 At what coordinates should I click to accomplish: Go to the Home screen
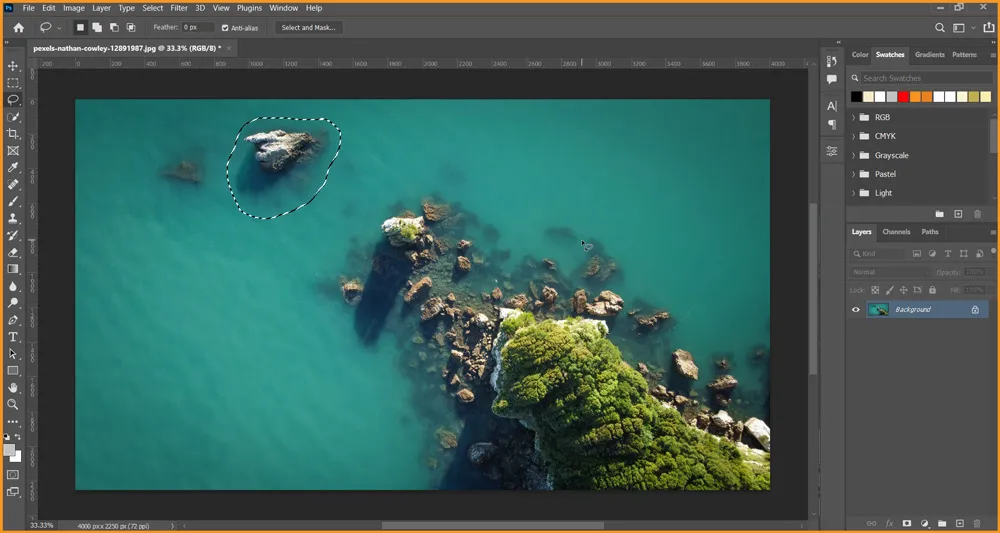click(18, 27)
